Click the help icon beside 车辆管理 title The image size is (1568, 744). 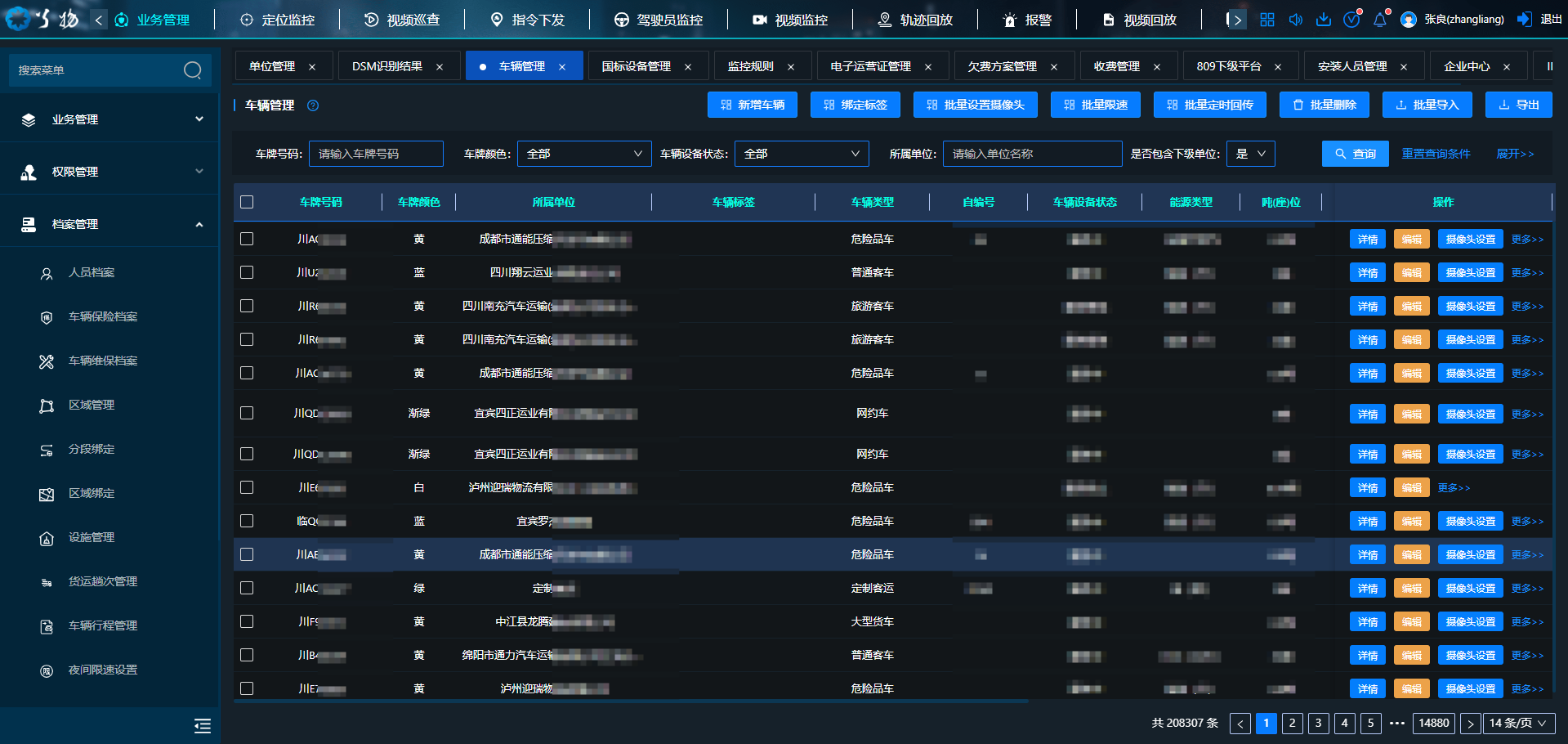[x=312, y=105]
